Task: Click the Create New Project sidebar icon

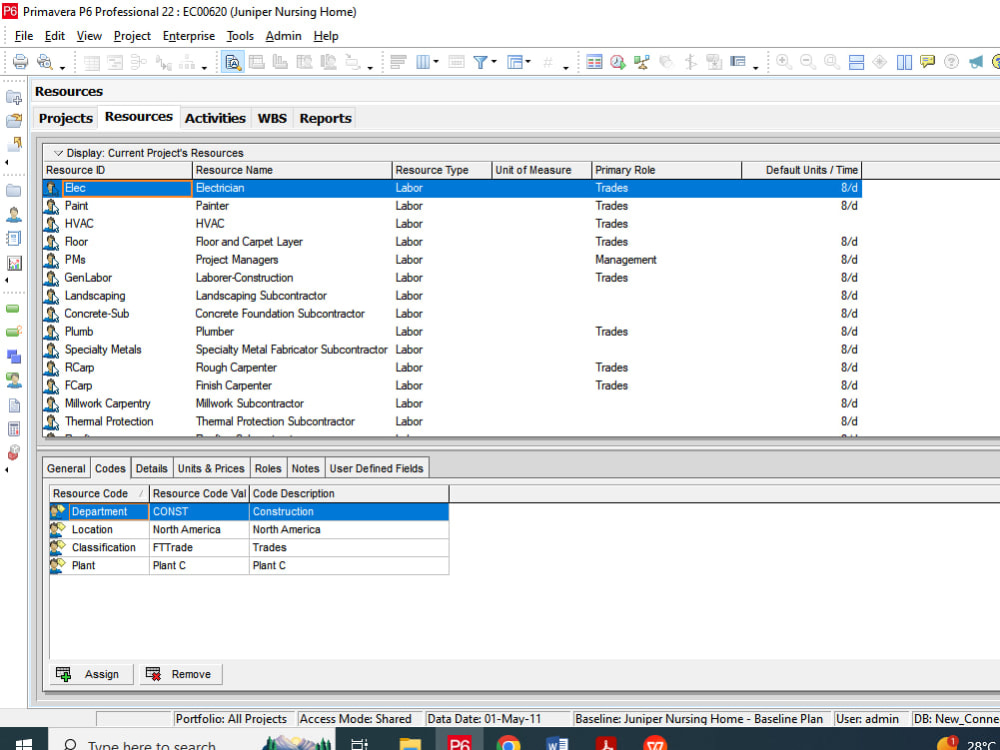Action: pyautogui.click(x=13, y=97)
